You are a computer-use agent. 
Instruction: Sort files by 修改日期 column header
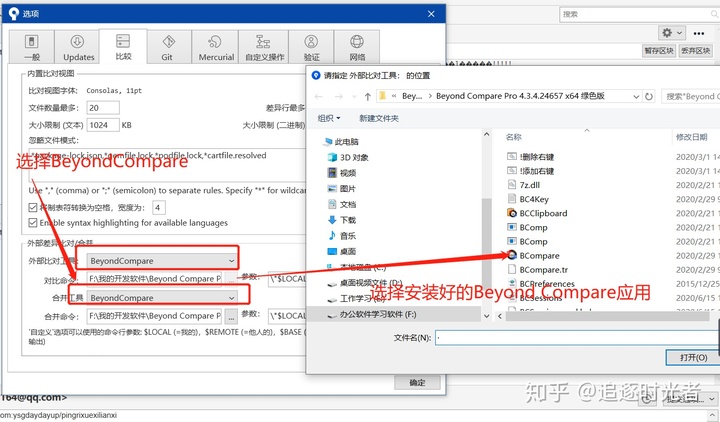pos(692,137)
